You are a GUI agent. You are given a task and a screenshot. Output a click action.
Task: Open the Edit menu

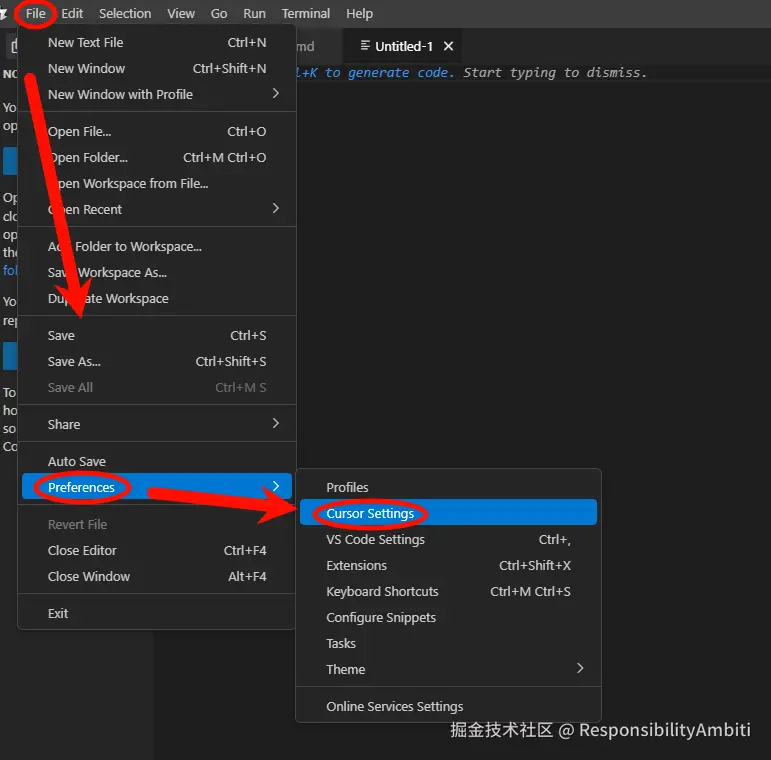pyautogui.click(x=72, y=14)
